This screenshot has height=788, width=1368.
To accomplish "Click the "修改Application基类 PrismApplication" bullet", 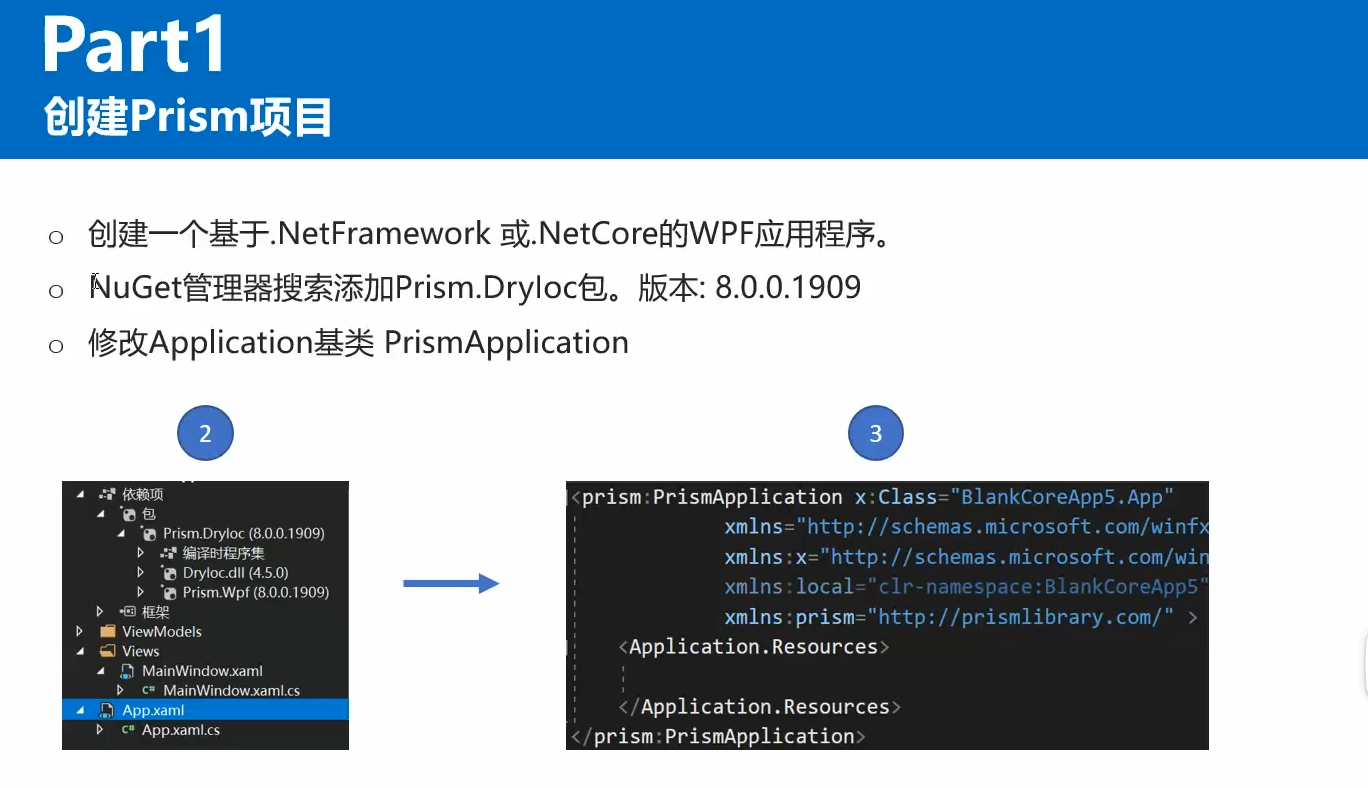I will (358, 343).
